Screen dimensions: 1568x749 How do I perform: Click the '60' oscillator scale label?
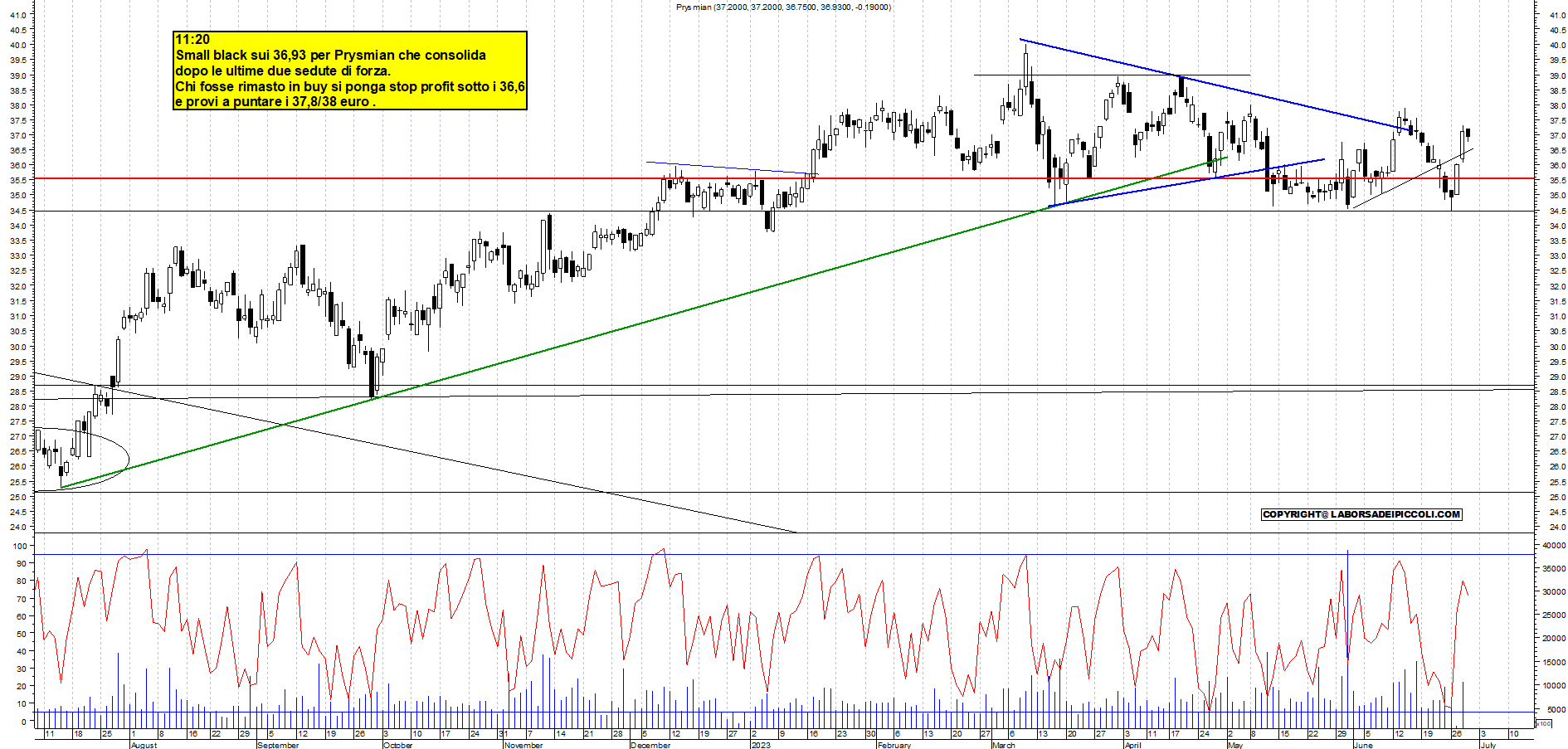(22, 616)
